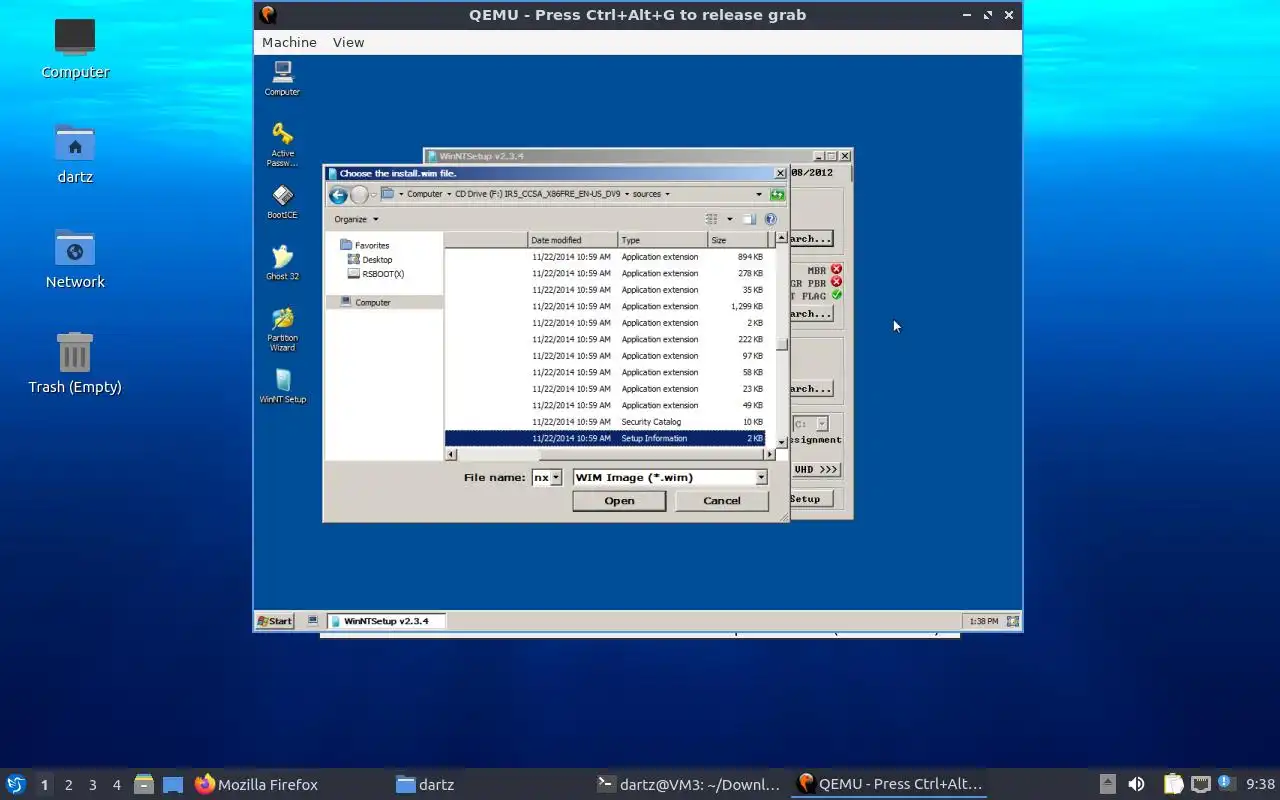This screenshot has width=1280, height=800.
Task: Open the dartz home folder icon
Action: click(x=75, y=155)
